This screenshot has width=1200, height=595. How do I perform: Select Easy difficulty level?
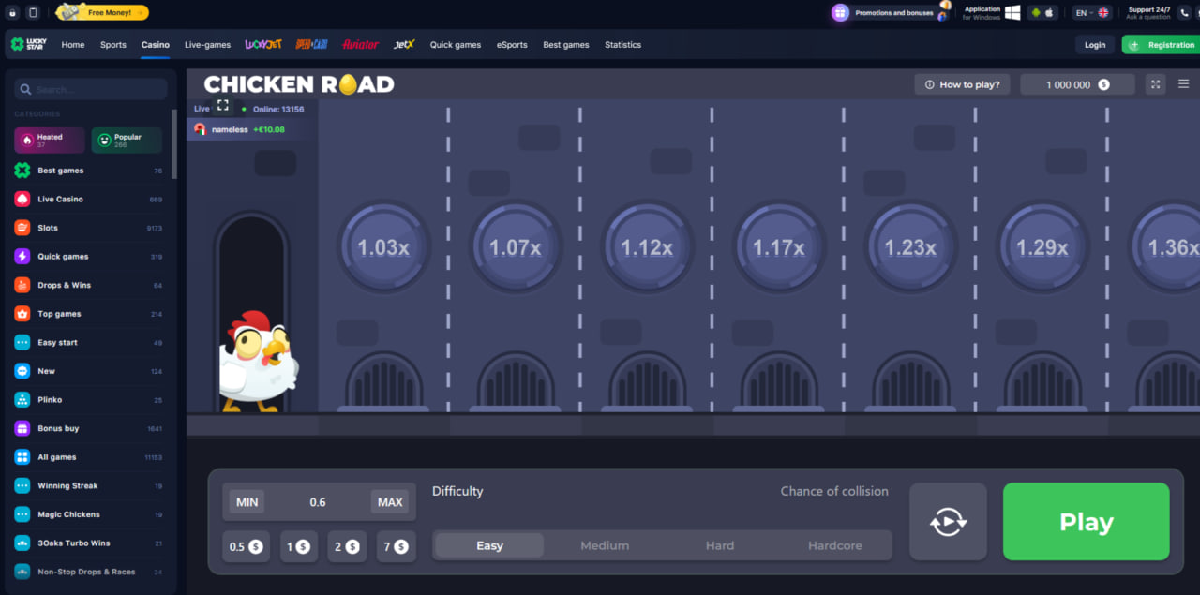pyautogui.click(x=490, y=545)
